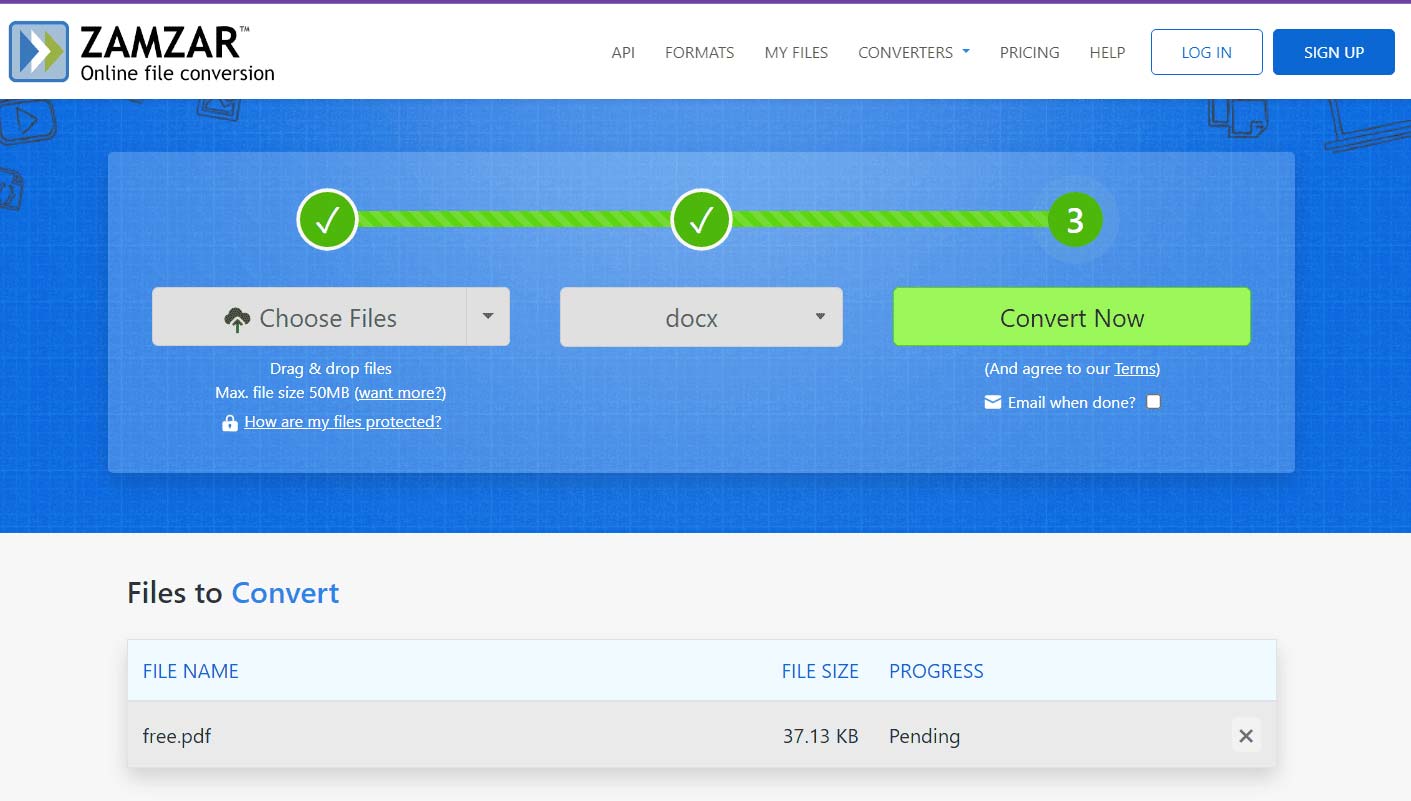Screen dimensions: 1411x801
Task: Click the envelope icon next to Email when done
Action: (x=992, y=401)
